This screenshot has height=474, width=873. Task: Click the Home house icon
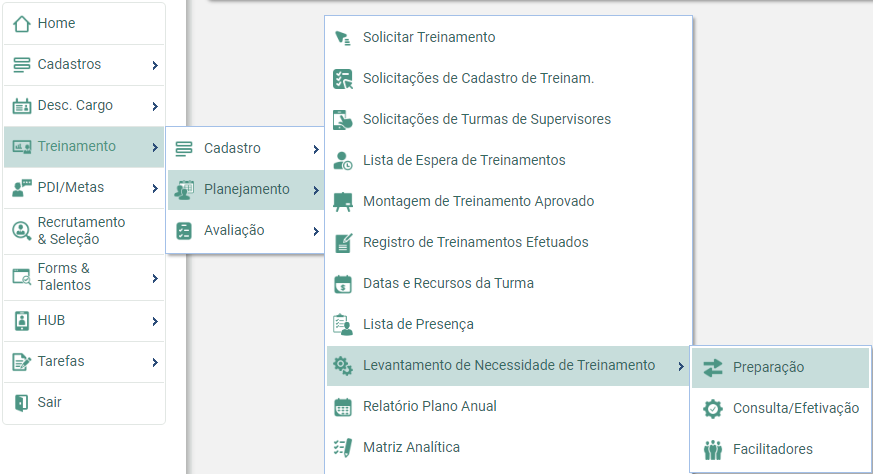pyautogui.click(x=22, y=23)
